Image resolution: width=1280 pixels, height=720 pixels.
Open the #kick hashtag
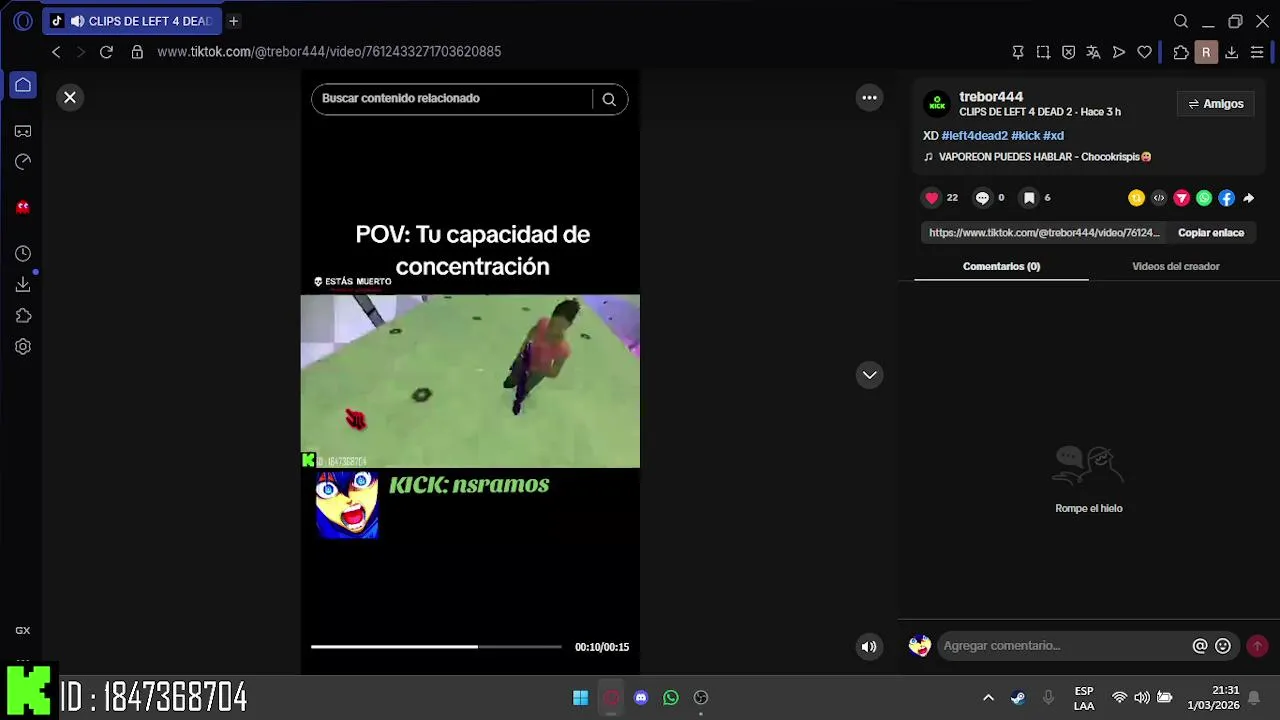click(1026, 135)
